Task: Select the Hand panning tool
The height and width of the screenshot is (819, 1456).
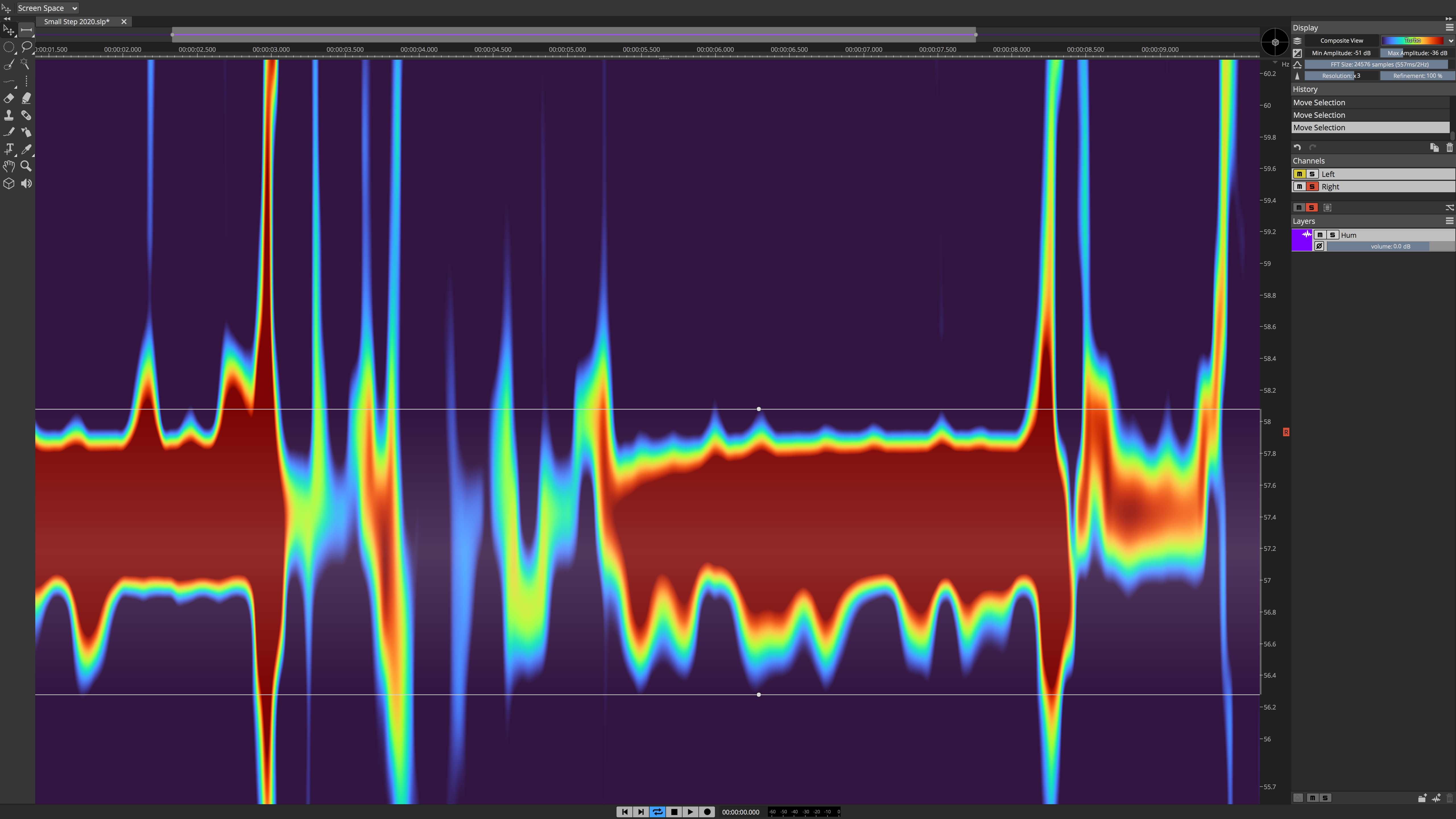Action: (9, 166)
